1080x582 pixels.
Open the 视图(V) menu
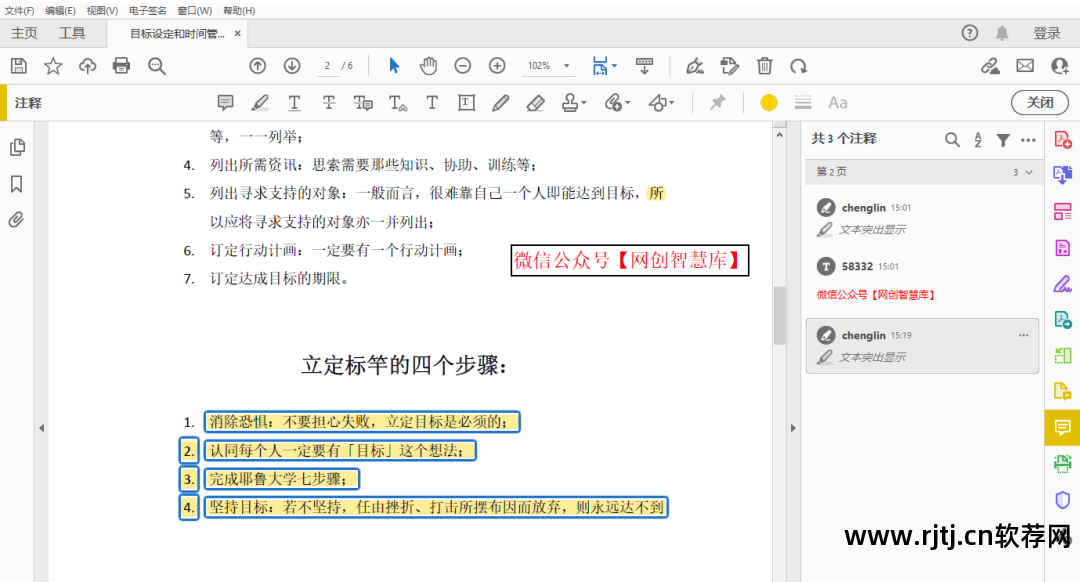[x=102, y=10]
